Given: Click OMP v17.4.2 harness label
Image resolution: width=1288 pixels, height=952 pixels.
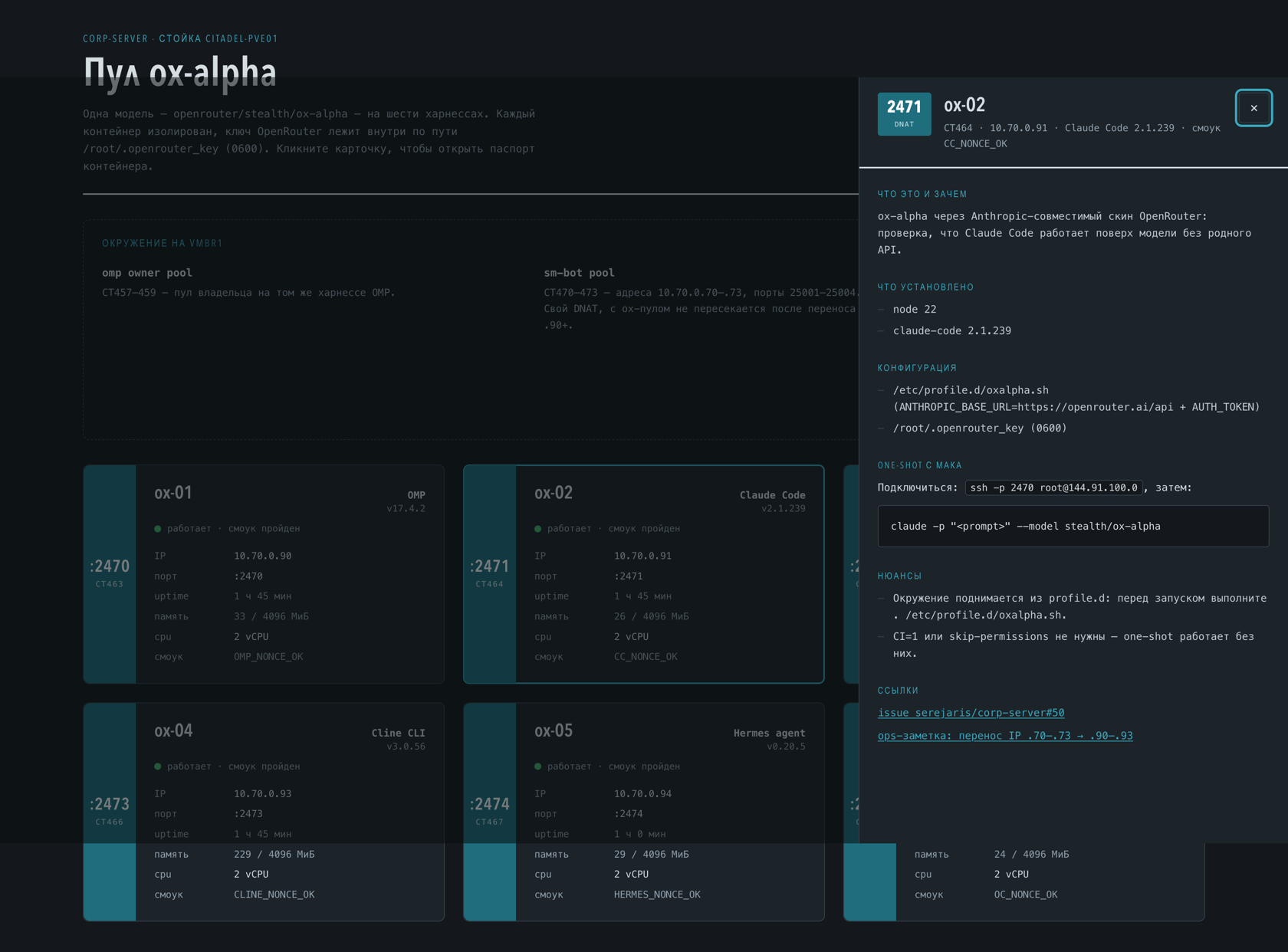Looking at the screenshot, I should 406,501.
